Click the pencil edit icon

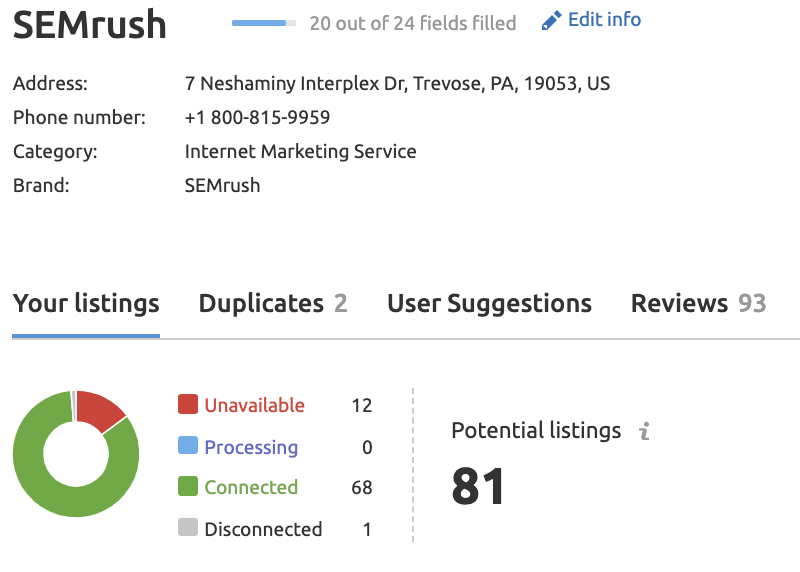tap(551, 21)
